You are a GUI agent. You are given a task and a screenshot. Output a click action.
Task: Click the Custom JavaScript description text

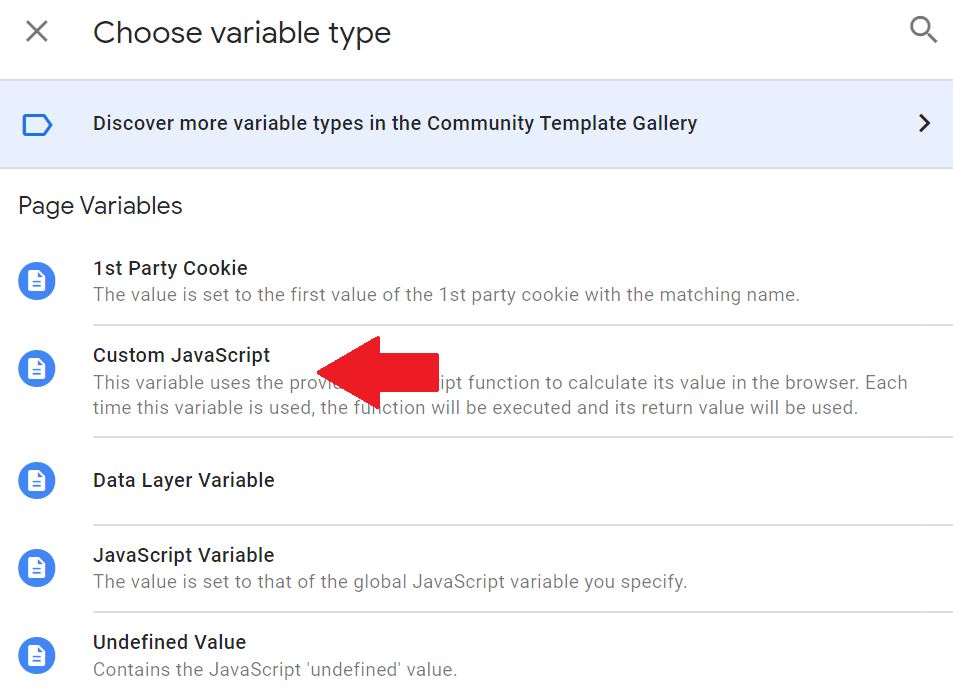pyautogui.click(x=500, y=395)
